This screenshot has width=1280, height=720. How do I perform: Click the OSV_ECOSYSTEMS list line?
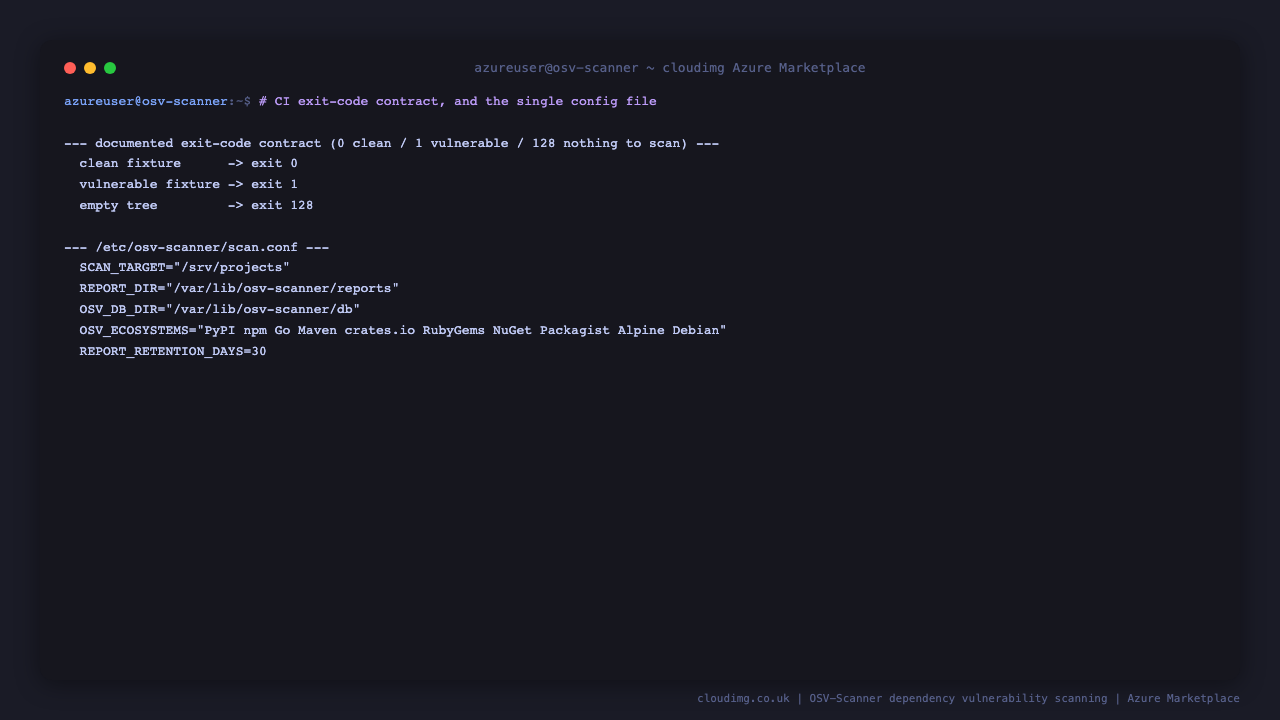click(403, 331)
